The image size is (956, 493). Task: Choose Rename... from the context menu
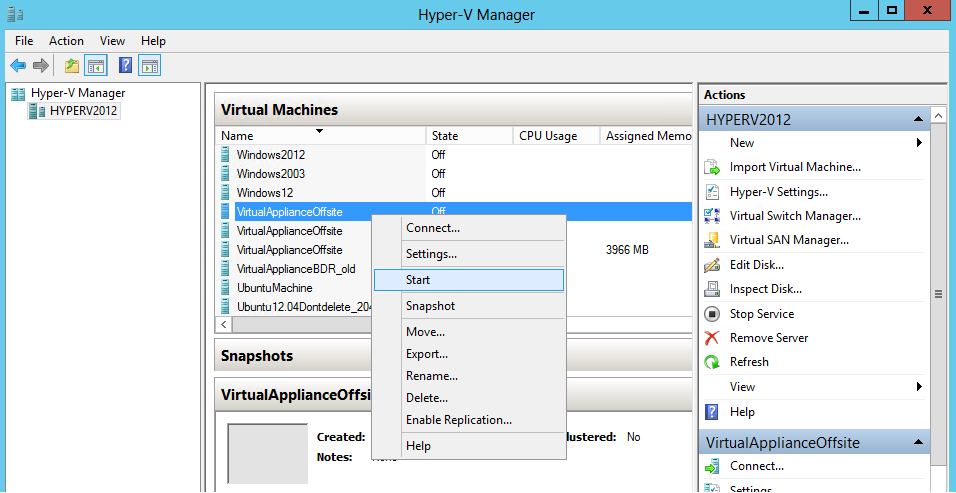(x=468, y=376)
